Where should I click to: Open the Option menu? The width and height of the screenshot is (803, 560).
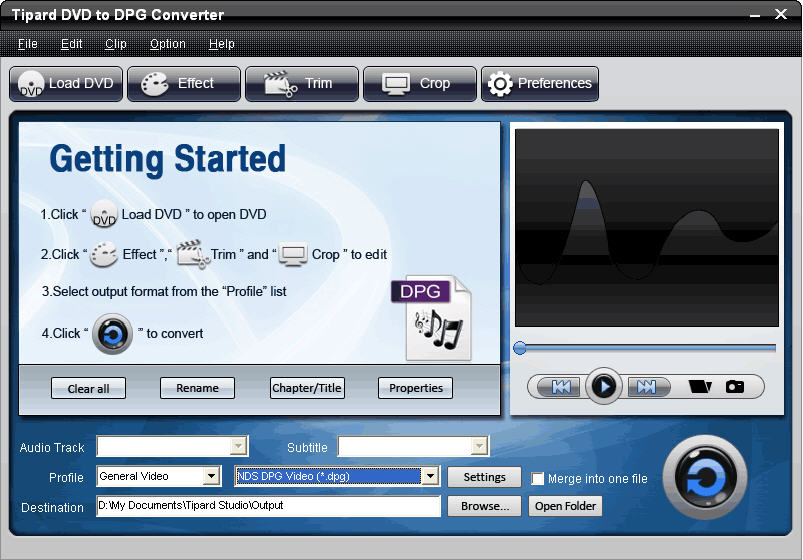pyautogui.click(x=167, y=44)
